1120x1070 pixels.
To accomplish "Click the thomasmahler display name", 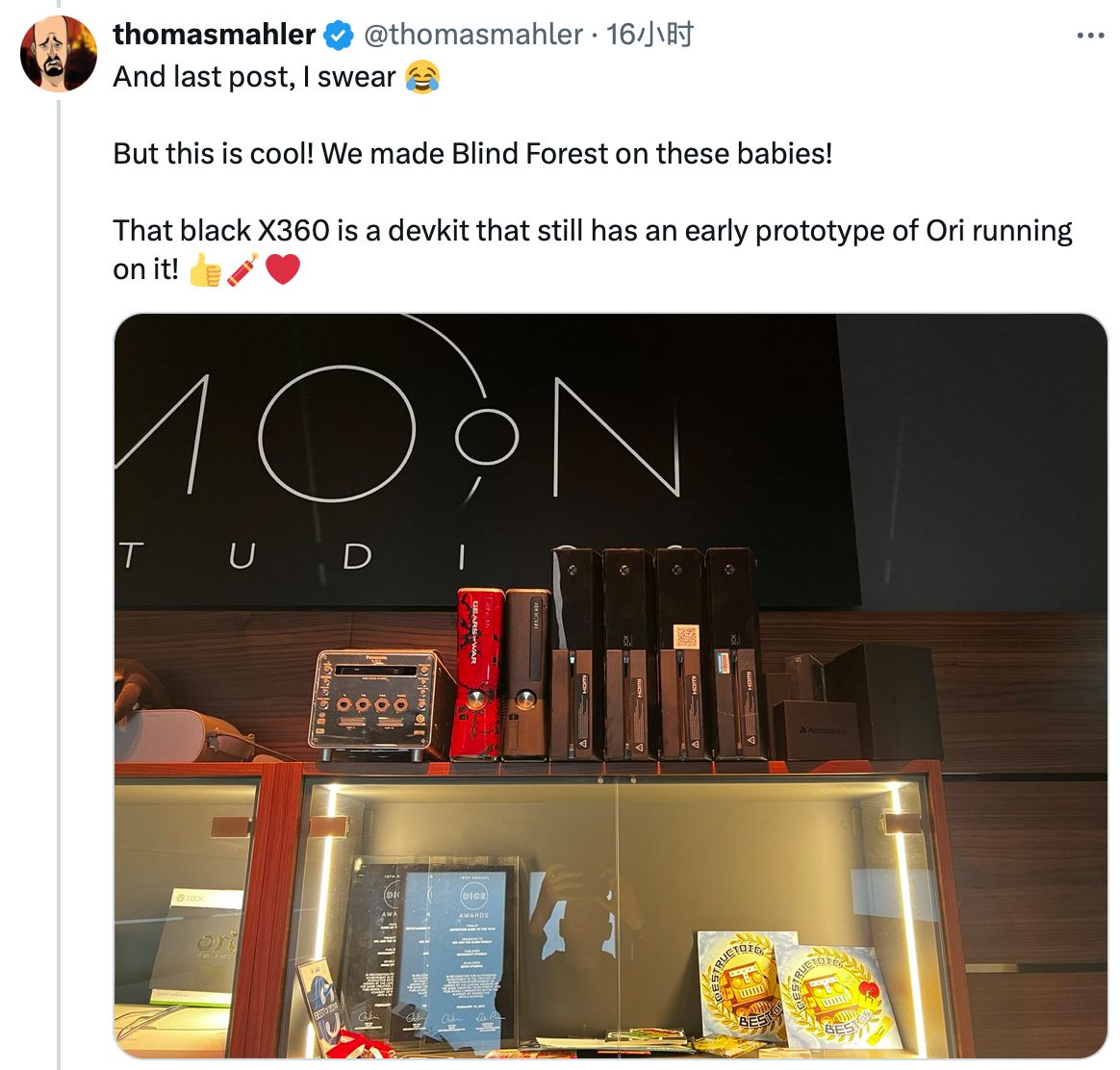I will (215, 35).
